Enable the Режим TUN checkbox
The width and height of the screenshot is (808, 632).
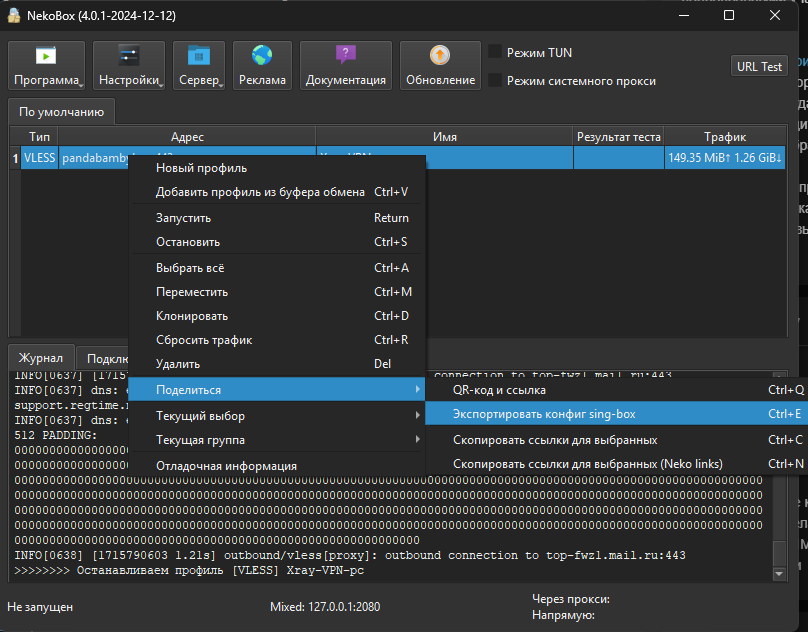(x=495, y=52)
